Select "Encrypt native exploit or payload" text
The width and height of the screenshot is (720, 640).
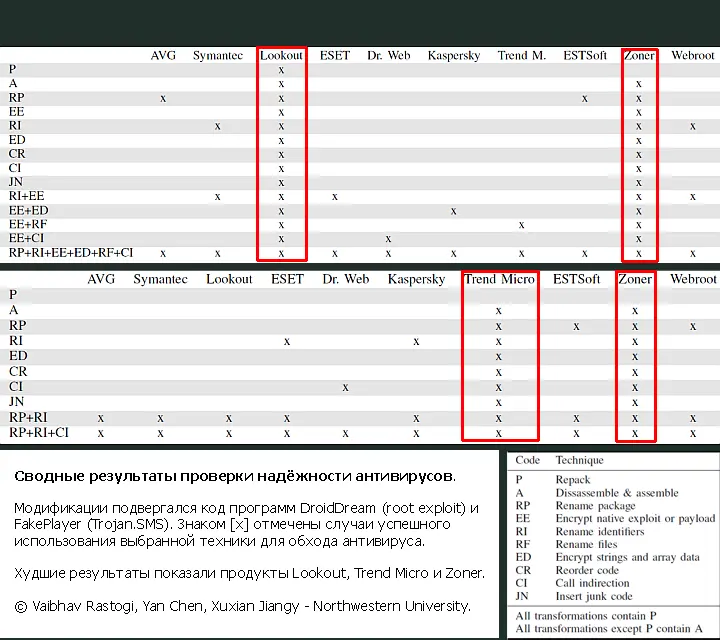point(636,518)
